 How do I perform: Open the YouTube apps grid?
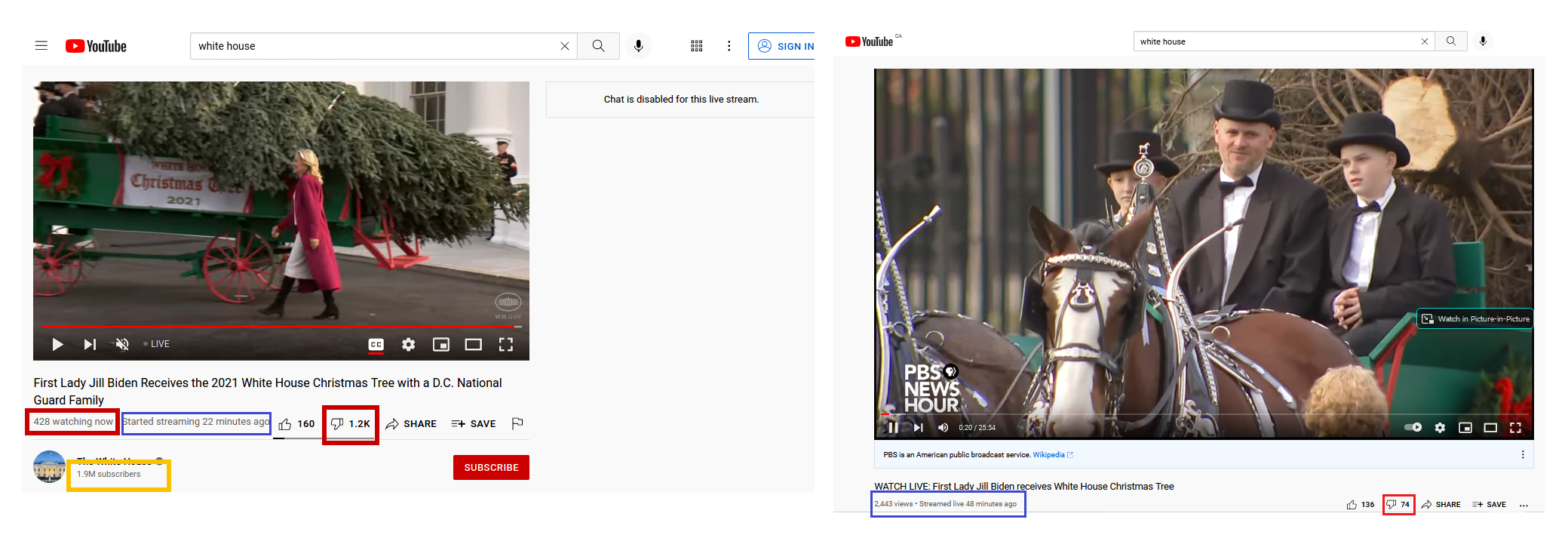point(696,46)
